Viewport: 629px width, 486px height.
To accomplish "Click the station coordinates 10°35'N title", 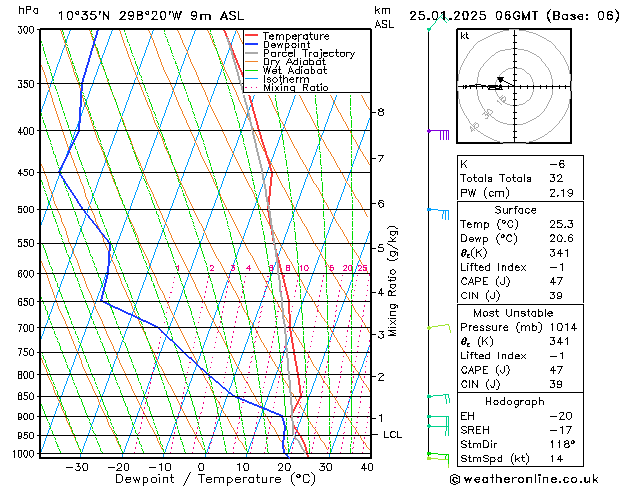I will 151,16.
